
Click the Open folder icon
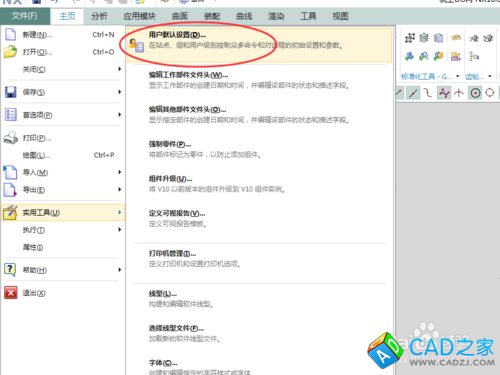pyautogui.click(x=10, y=52)
